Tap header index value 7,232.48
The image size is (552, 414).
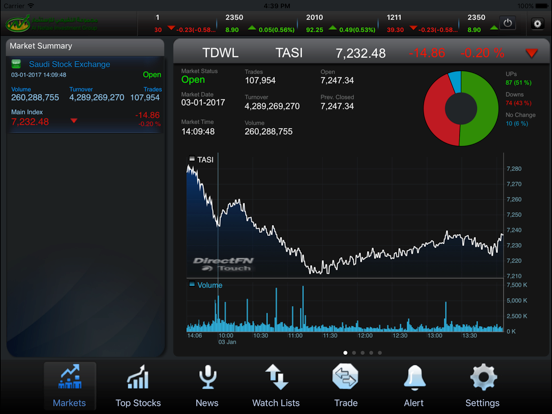coord(360,53)
